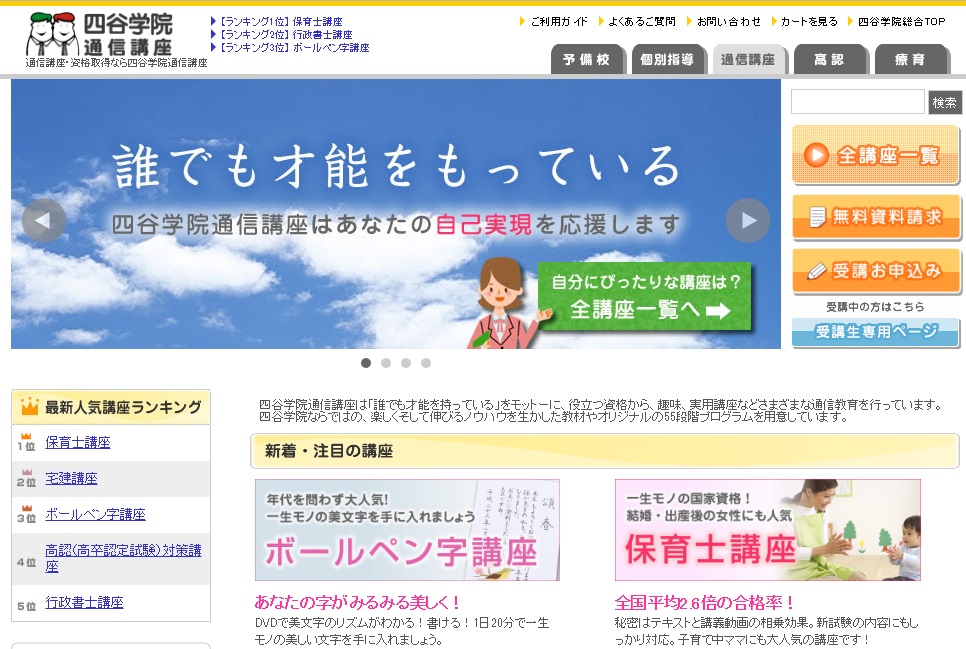Click play icon on 全講座一覧 button

click(816, 155)
